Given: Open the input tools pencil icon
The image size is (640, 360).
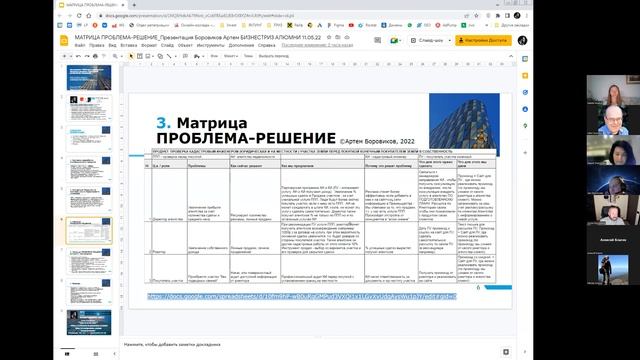Looking at the screenshot, I should tap(197, 56).
